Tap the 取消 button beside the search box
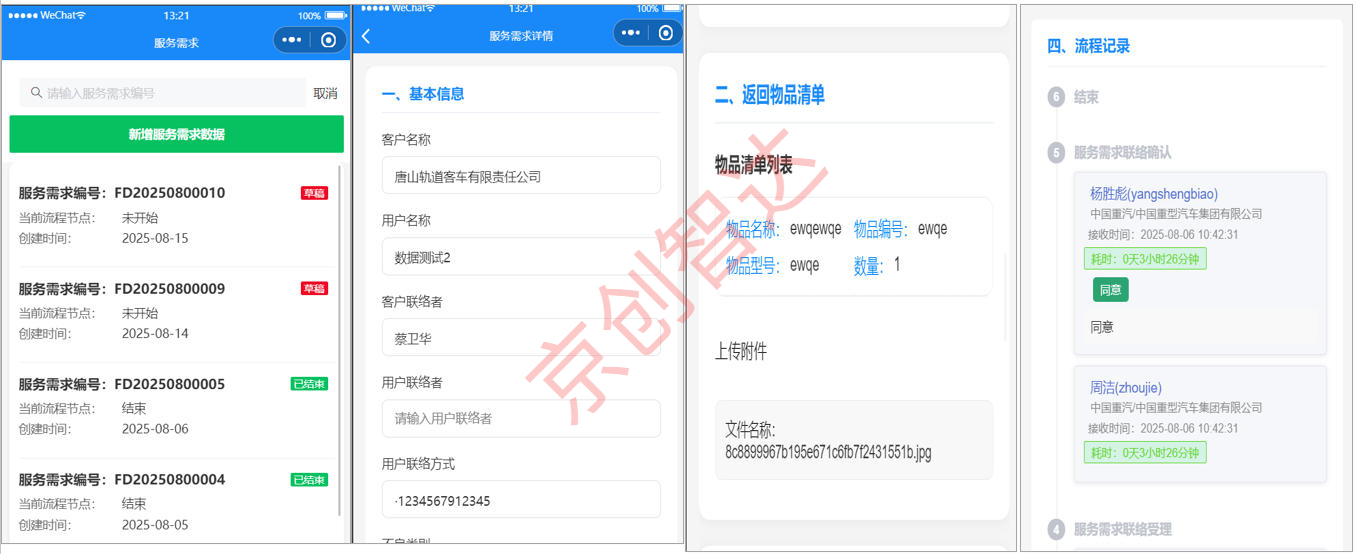This screenshot has width=1356, height=554. 325,93
